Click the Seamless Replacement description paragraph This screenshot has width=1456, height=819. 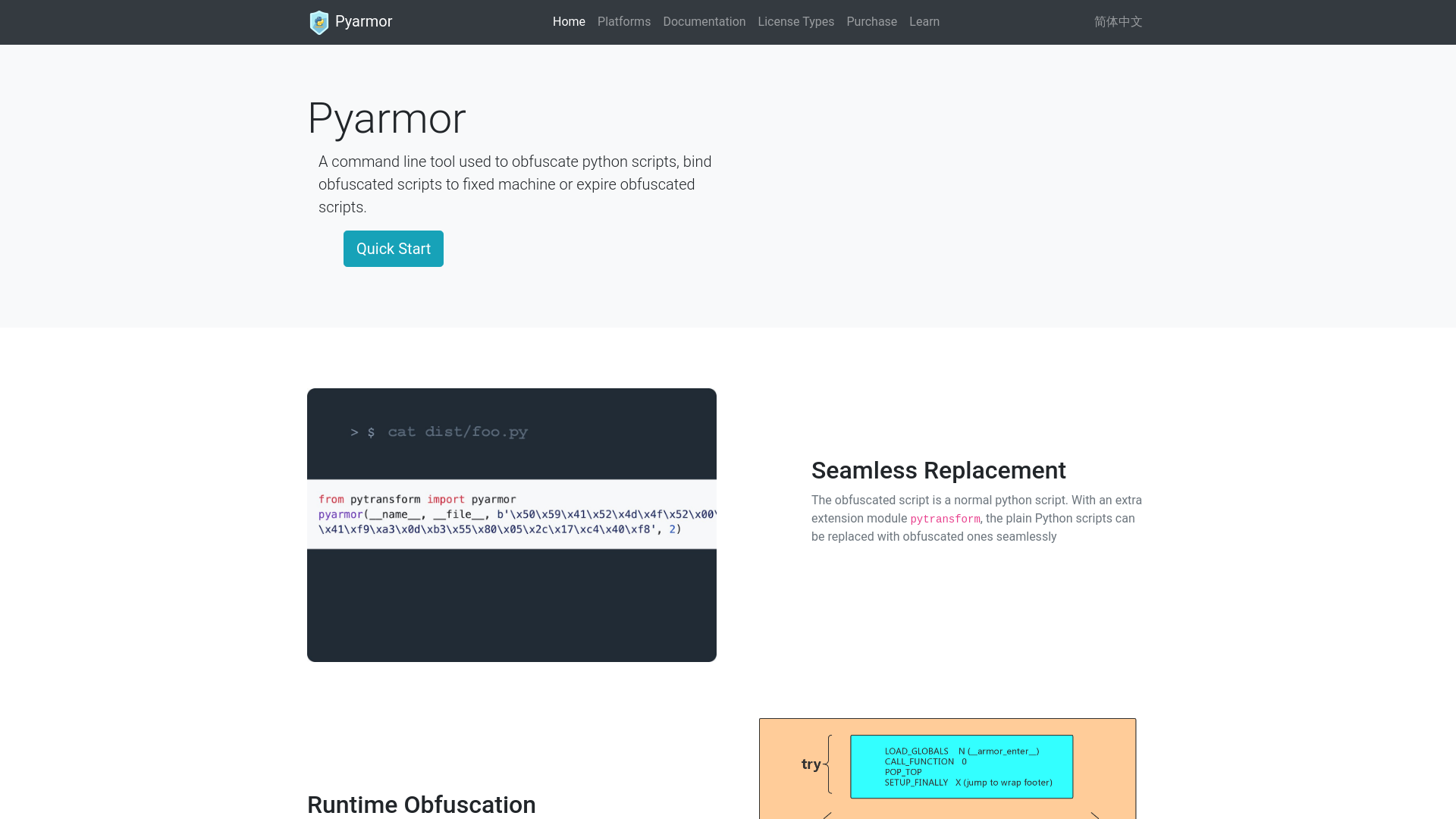tap(977, 519)
